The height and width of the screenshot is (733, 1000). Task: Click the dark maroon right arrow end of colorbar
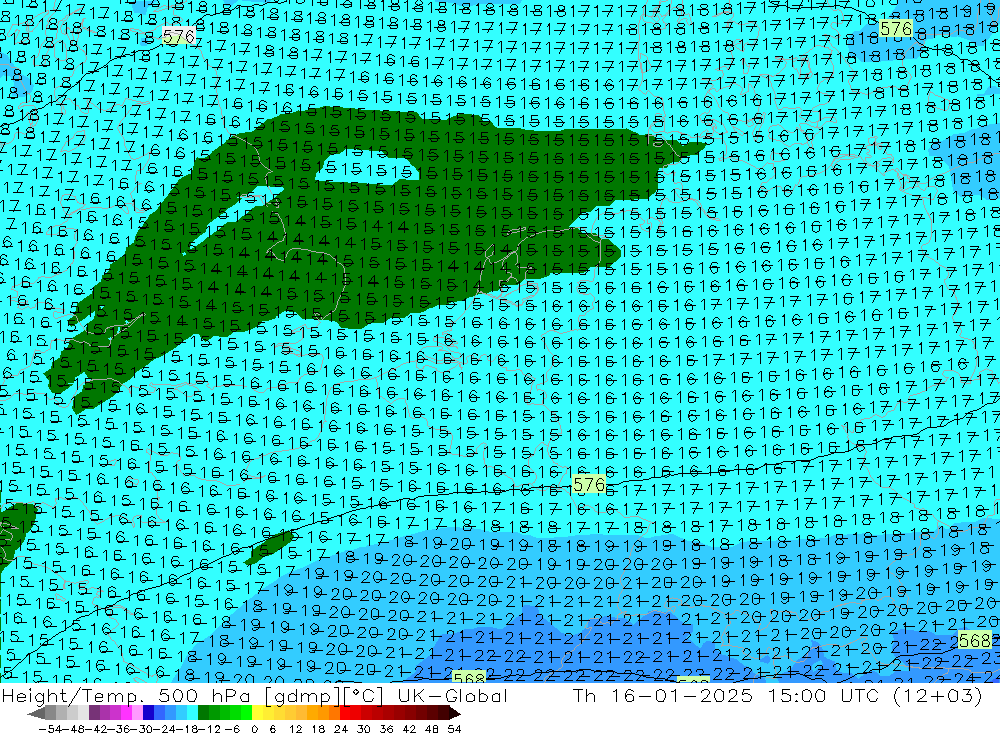pyautogui.click(x=455, y=713)
